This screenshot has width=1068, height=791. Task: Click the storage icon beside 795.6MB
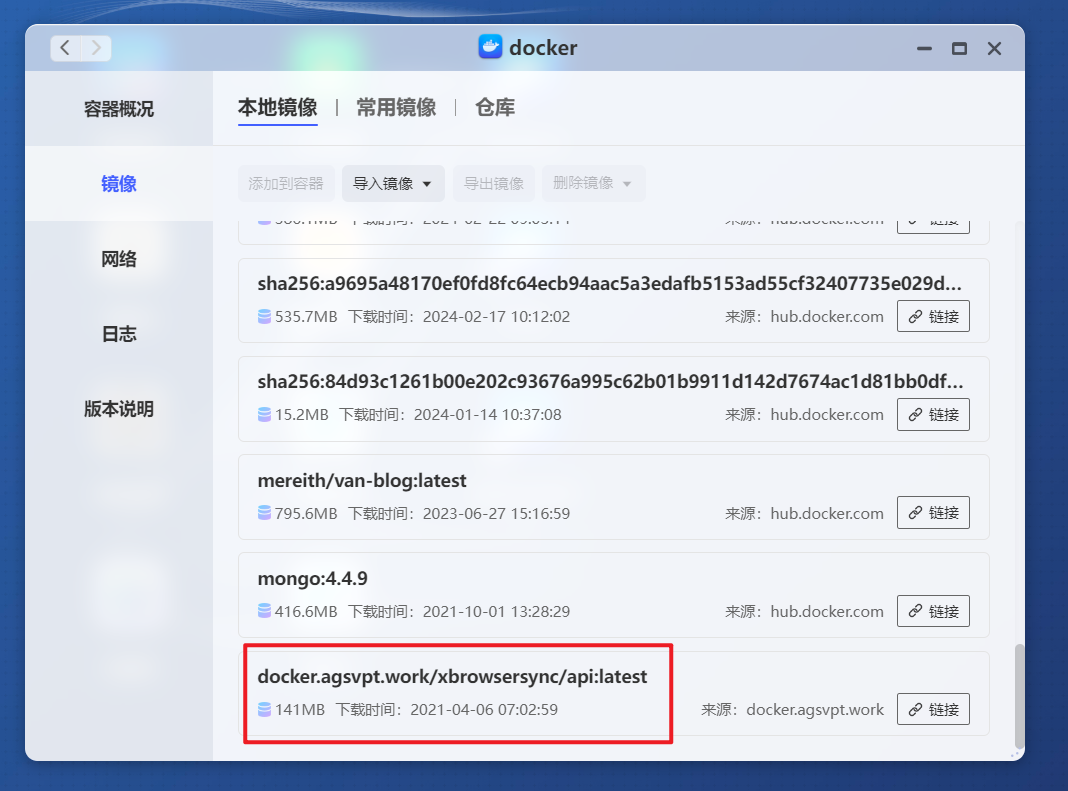pyautogui.click(x=264, y=513)
